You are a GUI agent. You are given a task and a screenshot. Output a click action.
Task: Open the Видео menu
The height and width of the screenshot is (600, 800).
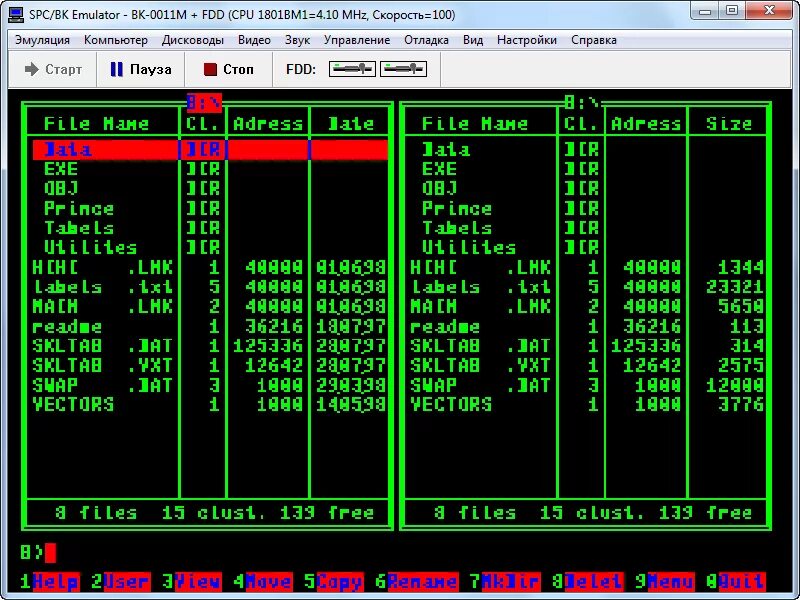[254, 40]
